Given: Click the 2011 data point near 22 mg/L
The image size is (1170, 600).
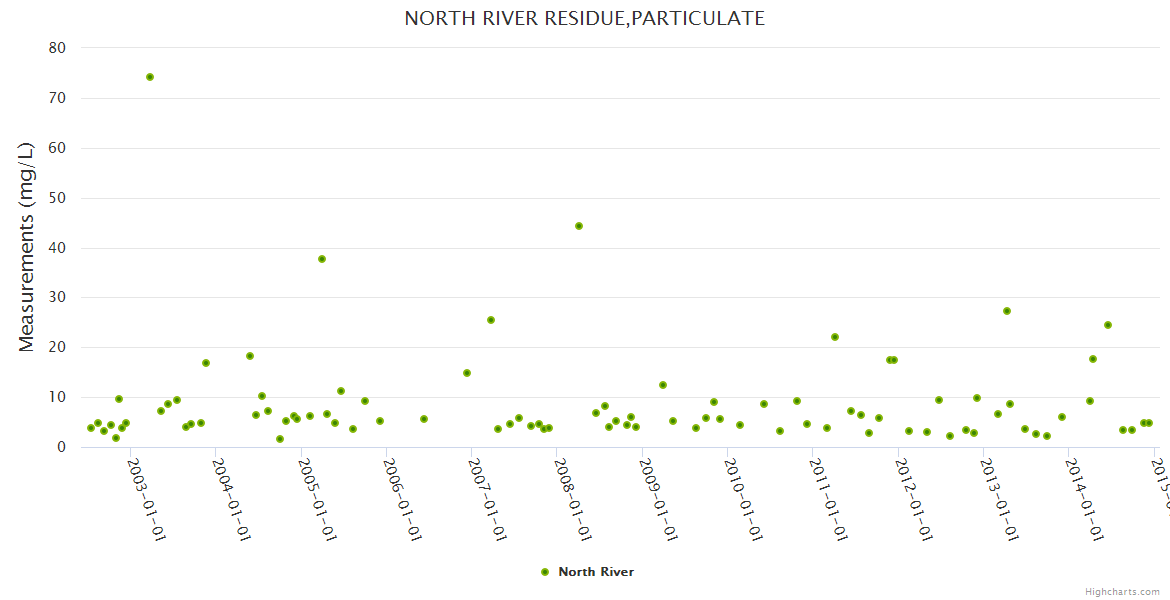Looking at the screenshot, I should [835, 337].
